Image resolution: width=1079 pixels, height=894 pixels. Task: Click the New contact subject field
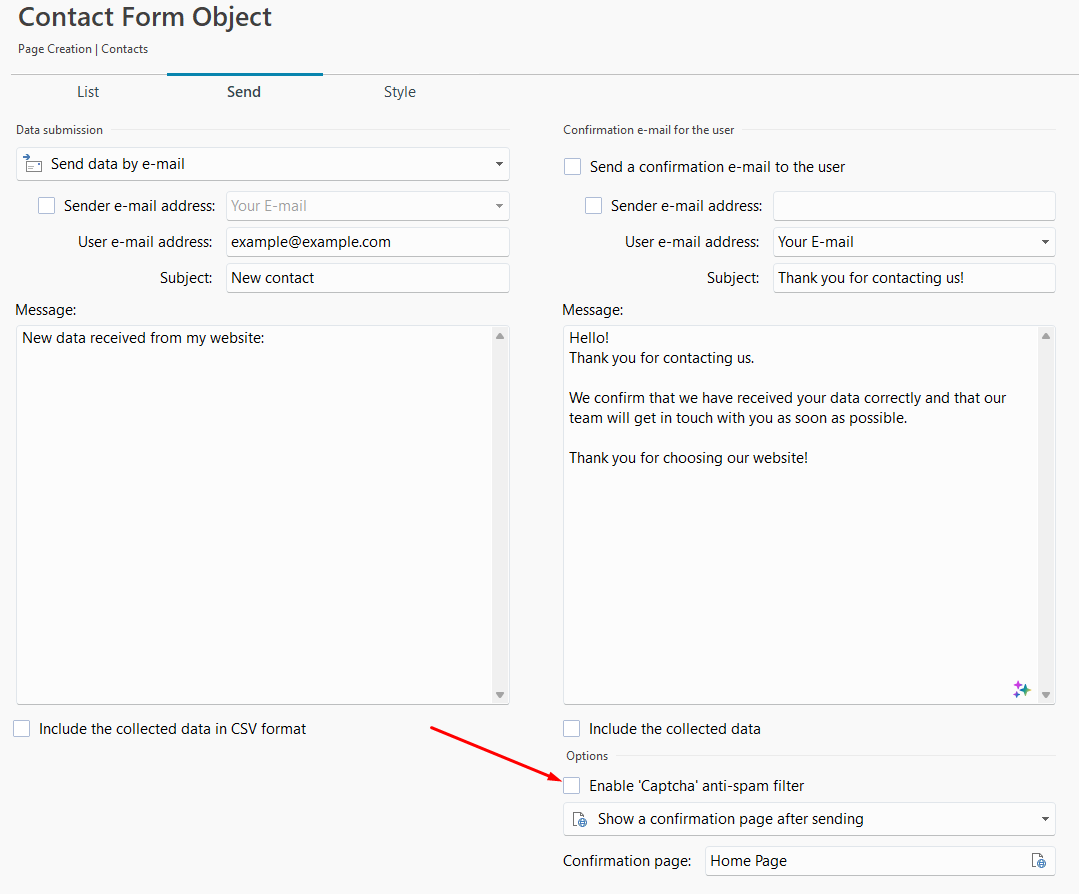[x=367, y=278]
